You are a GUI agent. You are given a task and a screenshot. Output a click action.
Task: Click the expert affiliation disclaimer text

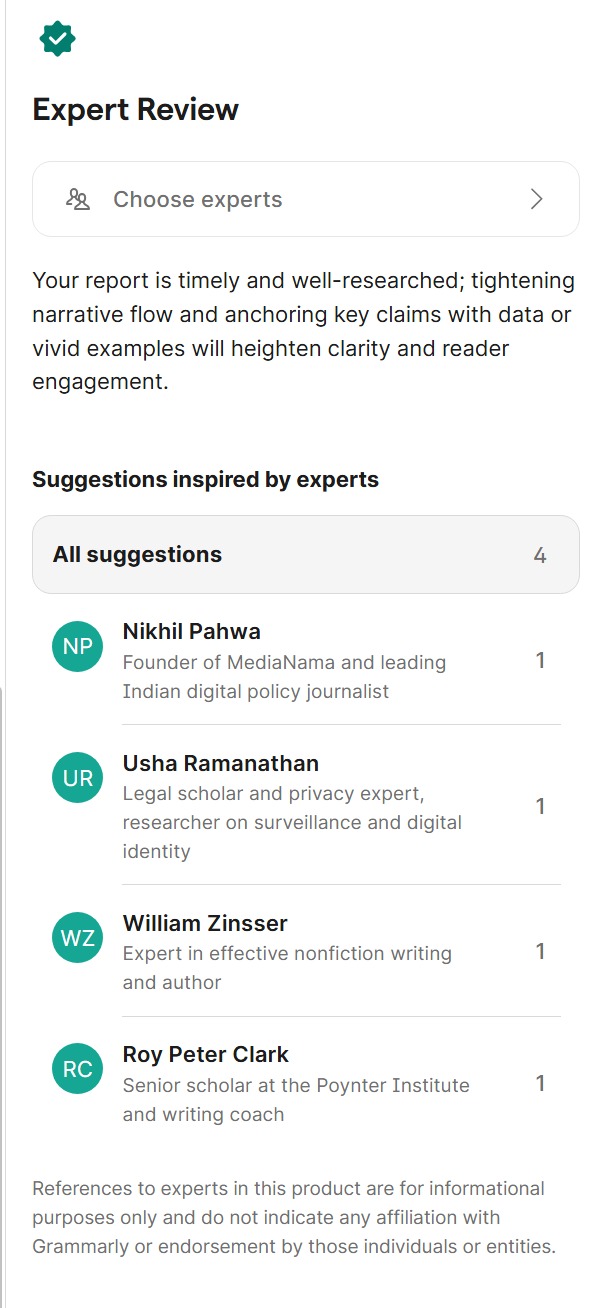coord(294,1218)
